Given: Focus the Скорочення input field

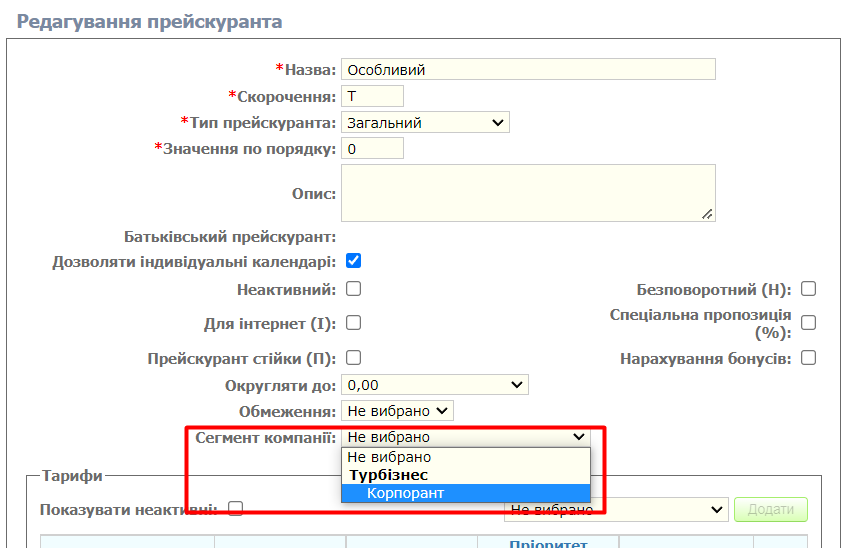Looking at the screenshot, I should tap(372, 96).
